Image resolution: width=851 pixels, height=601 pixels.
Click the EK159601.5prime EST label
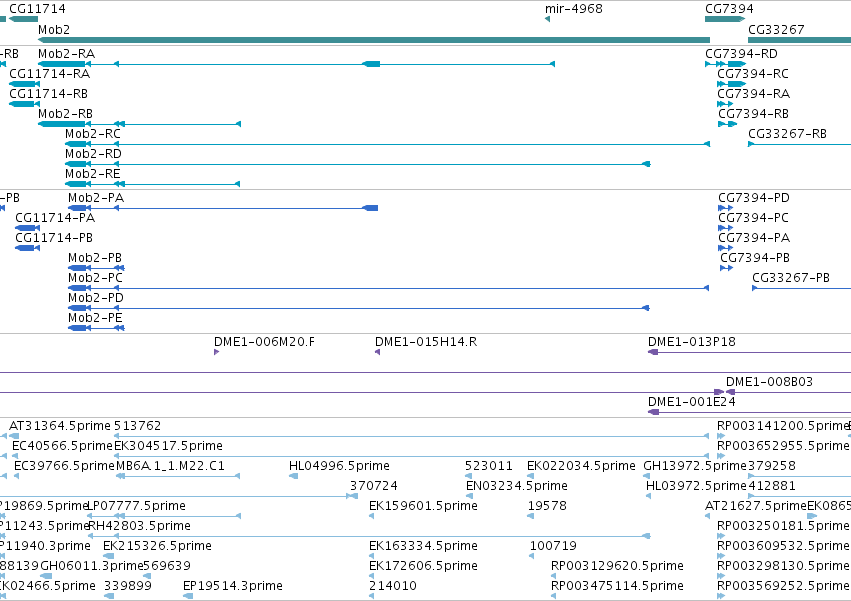[423, 506]
